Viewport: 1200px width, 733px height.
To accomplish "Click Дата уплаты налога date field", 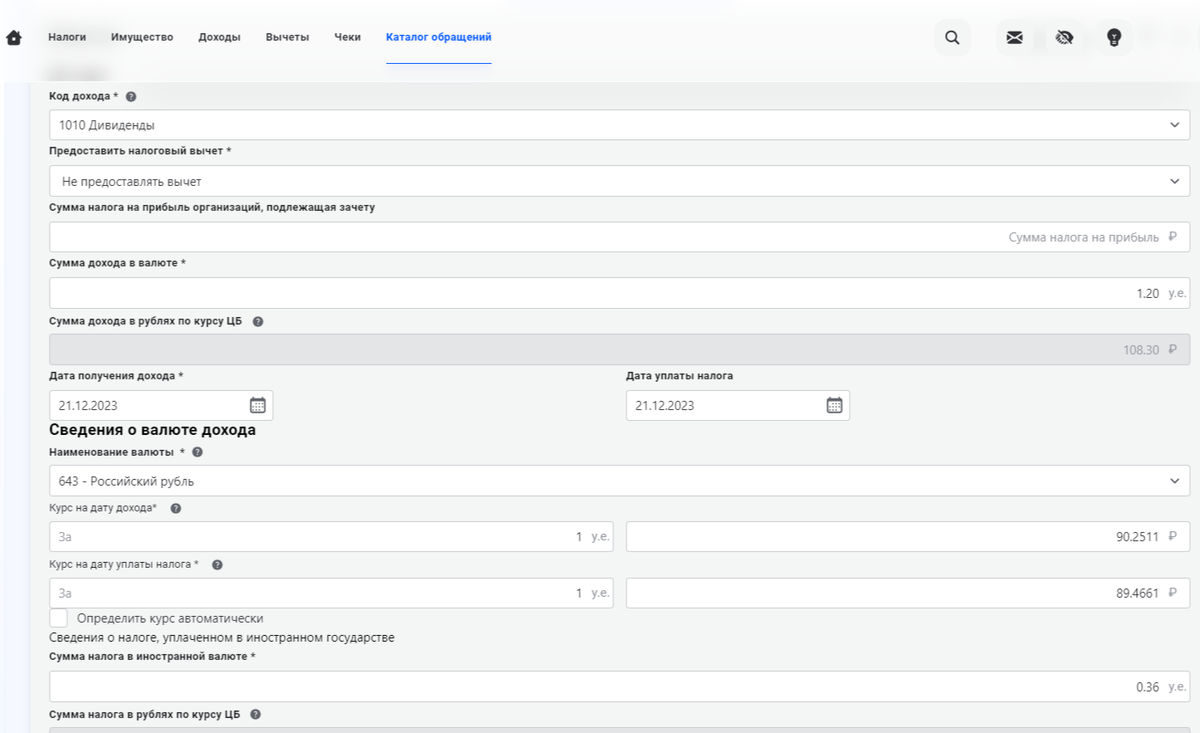I will [x=738, y=405].
